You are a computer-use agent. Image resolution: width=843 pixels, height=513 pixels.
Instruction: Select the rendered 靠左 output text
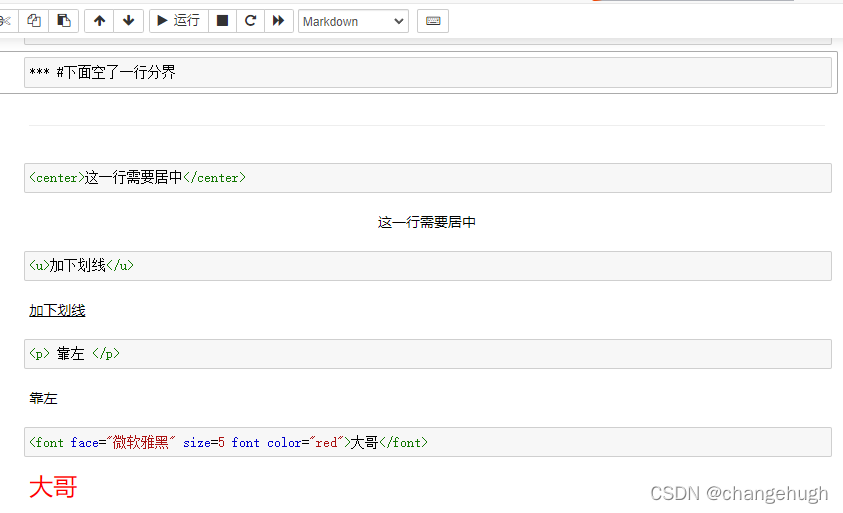tap(43, 398)
